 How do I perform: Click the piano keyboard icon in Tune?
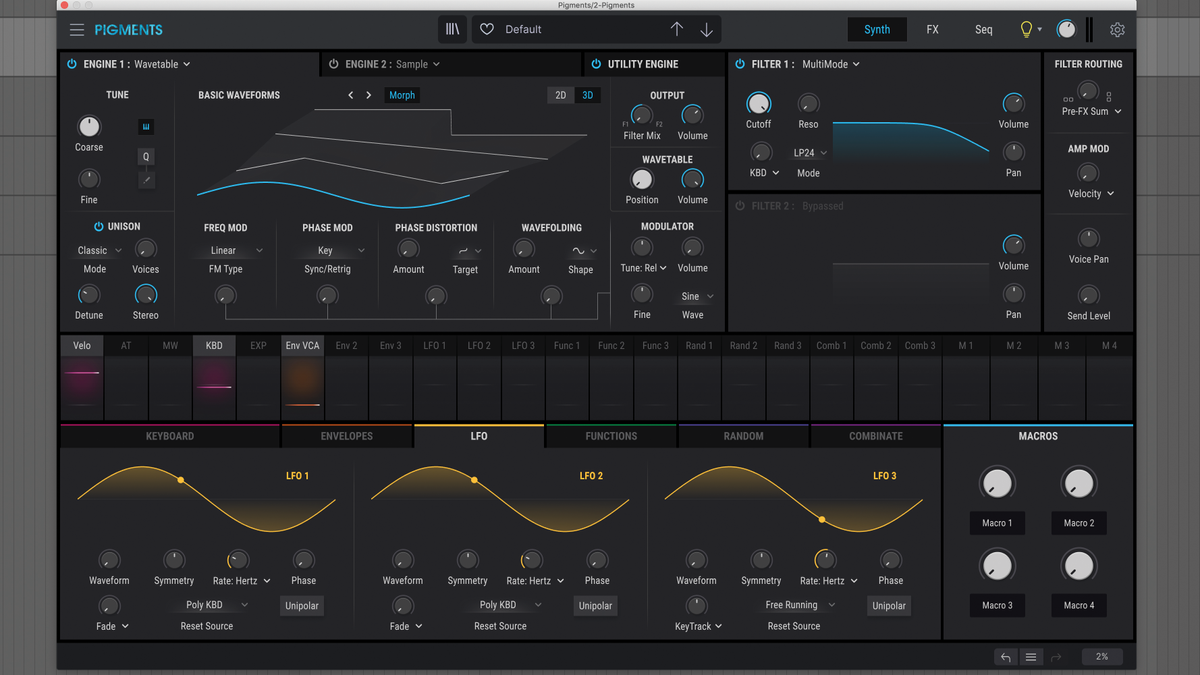pyautogui.click(x=147, y=127)
